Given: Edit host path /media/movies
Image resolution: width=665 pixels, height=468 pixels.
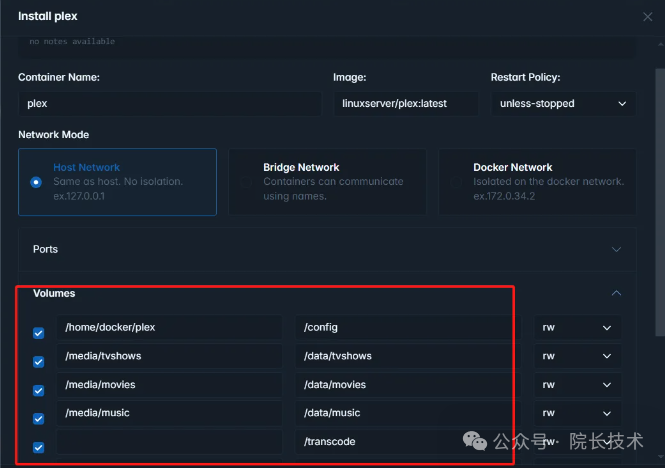Looking at the screenshot, I should click(x=169, y=384).
